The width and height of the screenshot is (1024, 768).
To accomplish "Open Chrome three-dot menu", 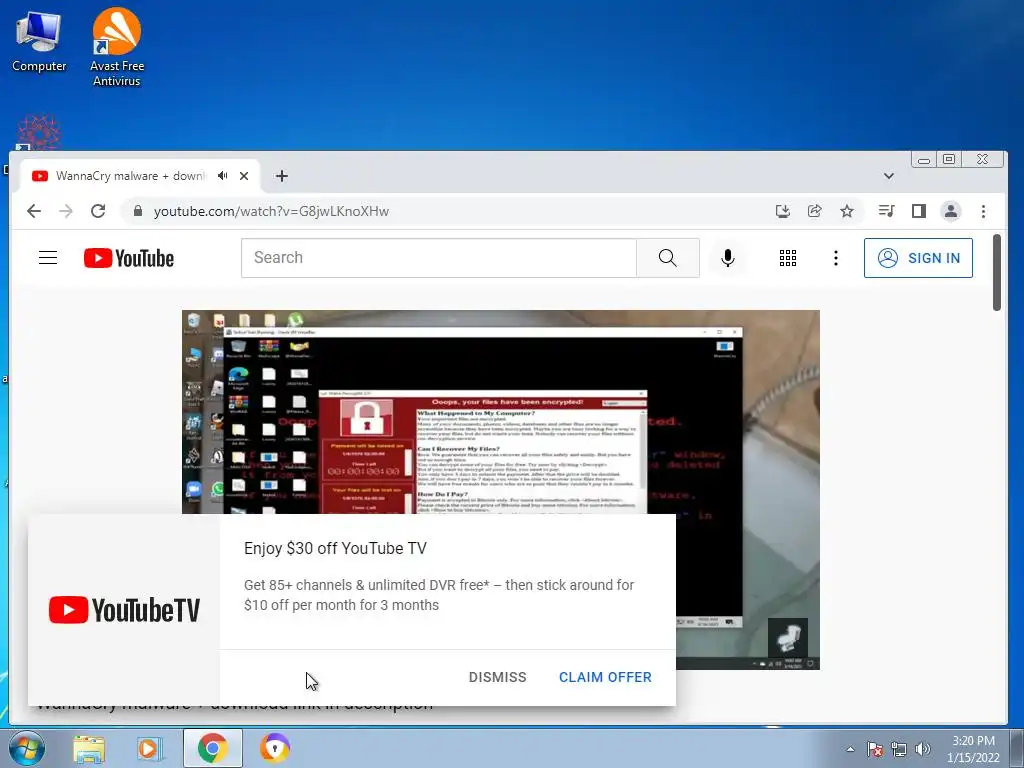I will 983,211.
